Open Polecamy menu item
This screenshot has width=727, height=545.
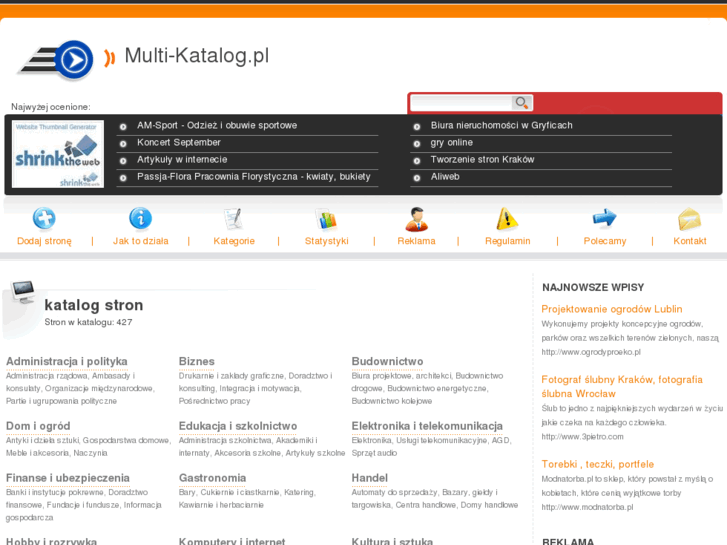pyautogui.click(x=605, y=241)
